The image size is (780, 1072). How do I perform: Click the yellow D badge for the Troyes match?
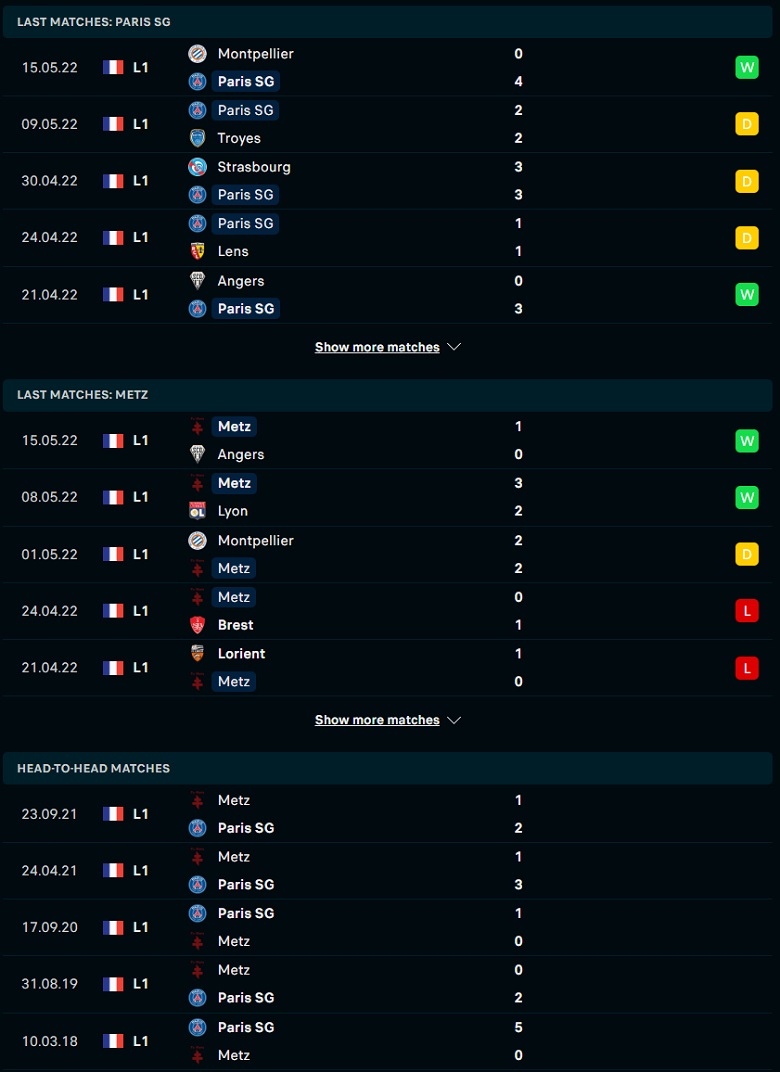pyautogui.click(x=747, y=124)
